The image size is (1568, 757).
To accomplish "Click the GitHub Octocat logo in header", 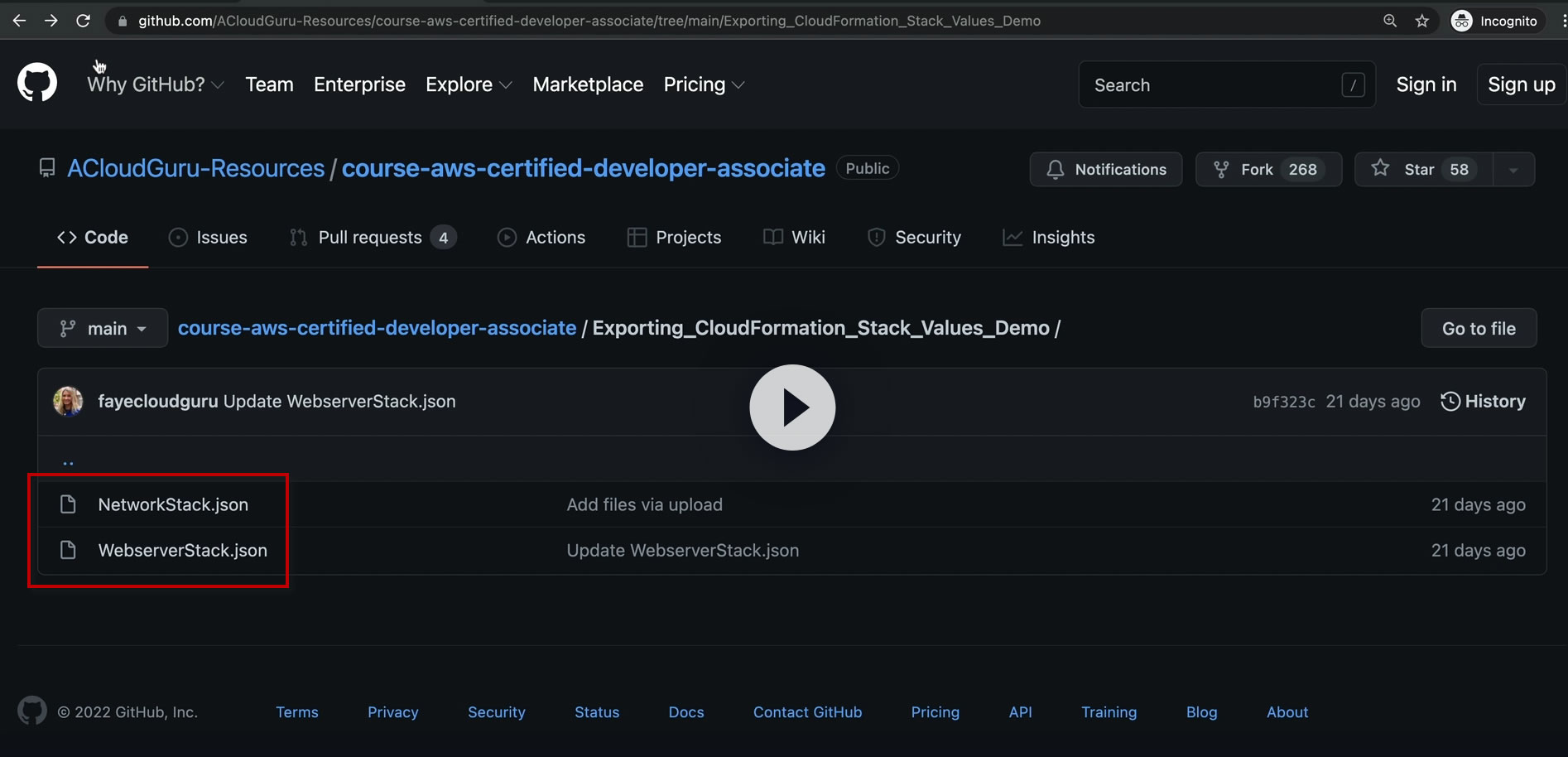I will [x=37, y=83].
